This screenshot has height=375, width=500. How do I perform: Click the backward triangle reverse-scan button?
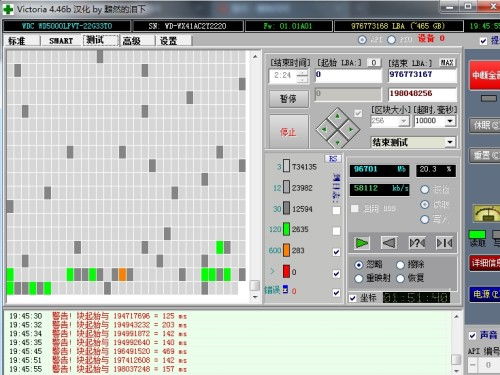389,243
